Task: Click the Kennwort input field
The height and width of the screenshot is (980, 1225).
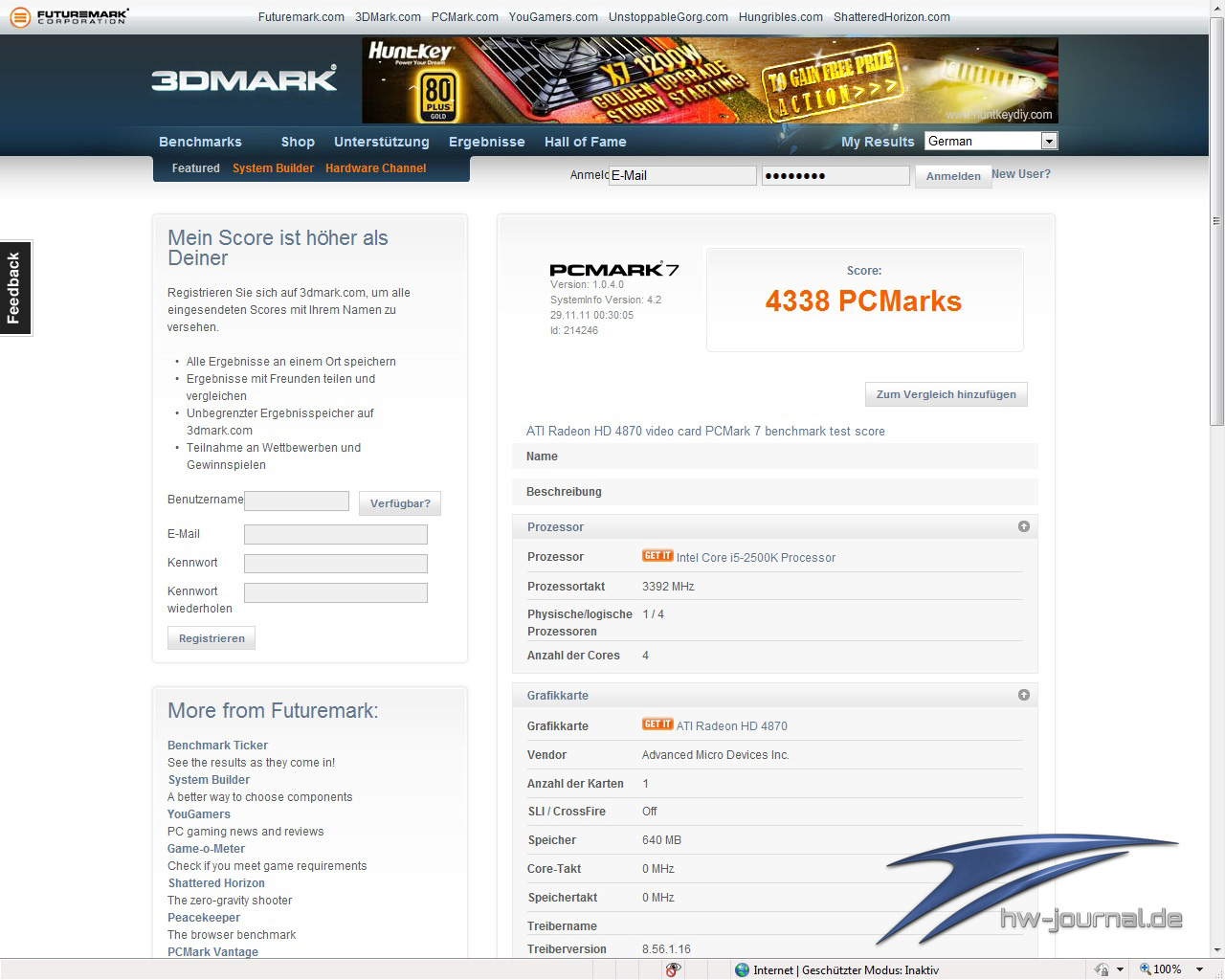Action: pos(336,564)
